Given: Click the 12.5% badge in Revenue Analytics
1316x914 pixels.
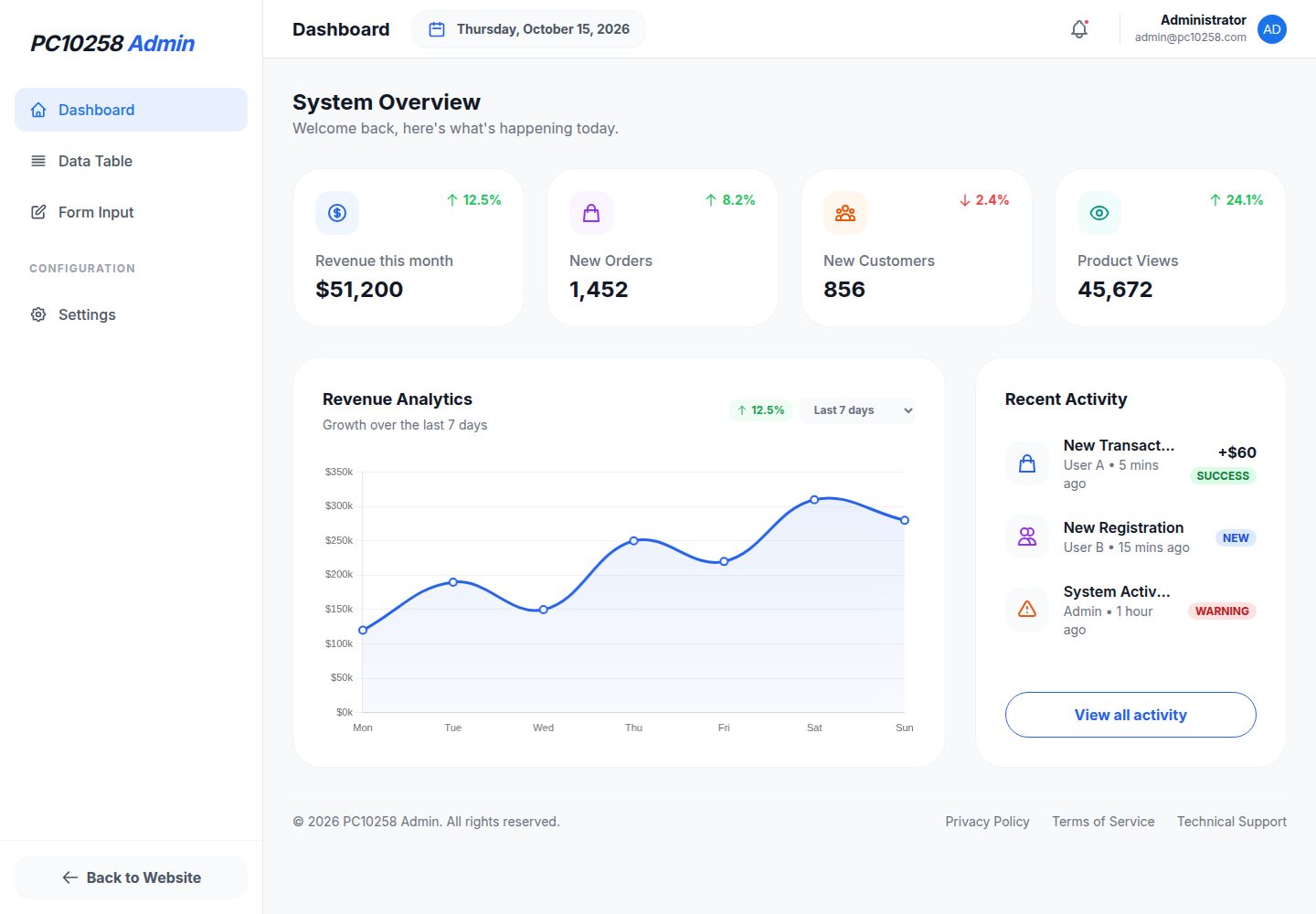Looking at the screenshot, I should tap(760, 410).
